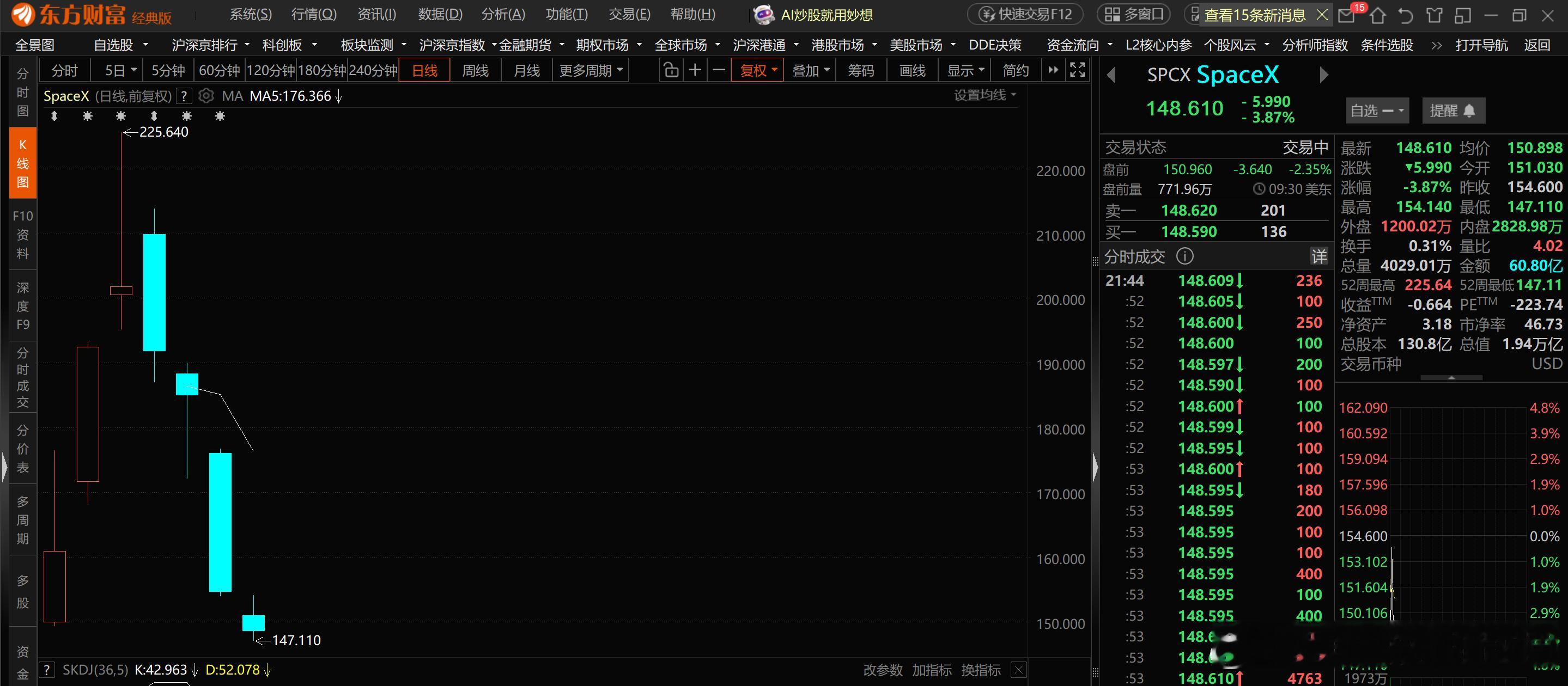Open the 复权 adjustment dropdown

(758, 71)
